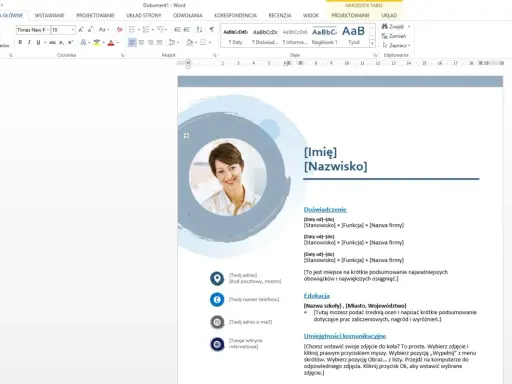Image resolution: width=512 pixels, height=384 pixels.
Task: Apply multilevel list
Action: (x=160, y=30)
